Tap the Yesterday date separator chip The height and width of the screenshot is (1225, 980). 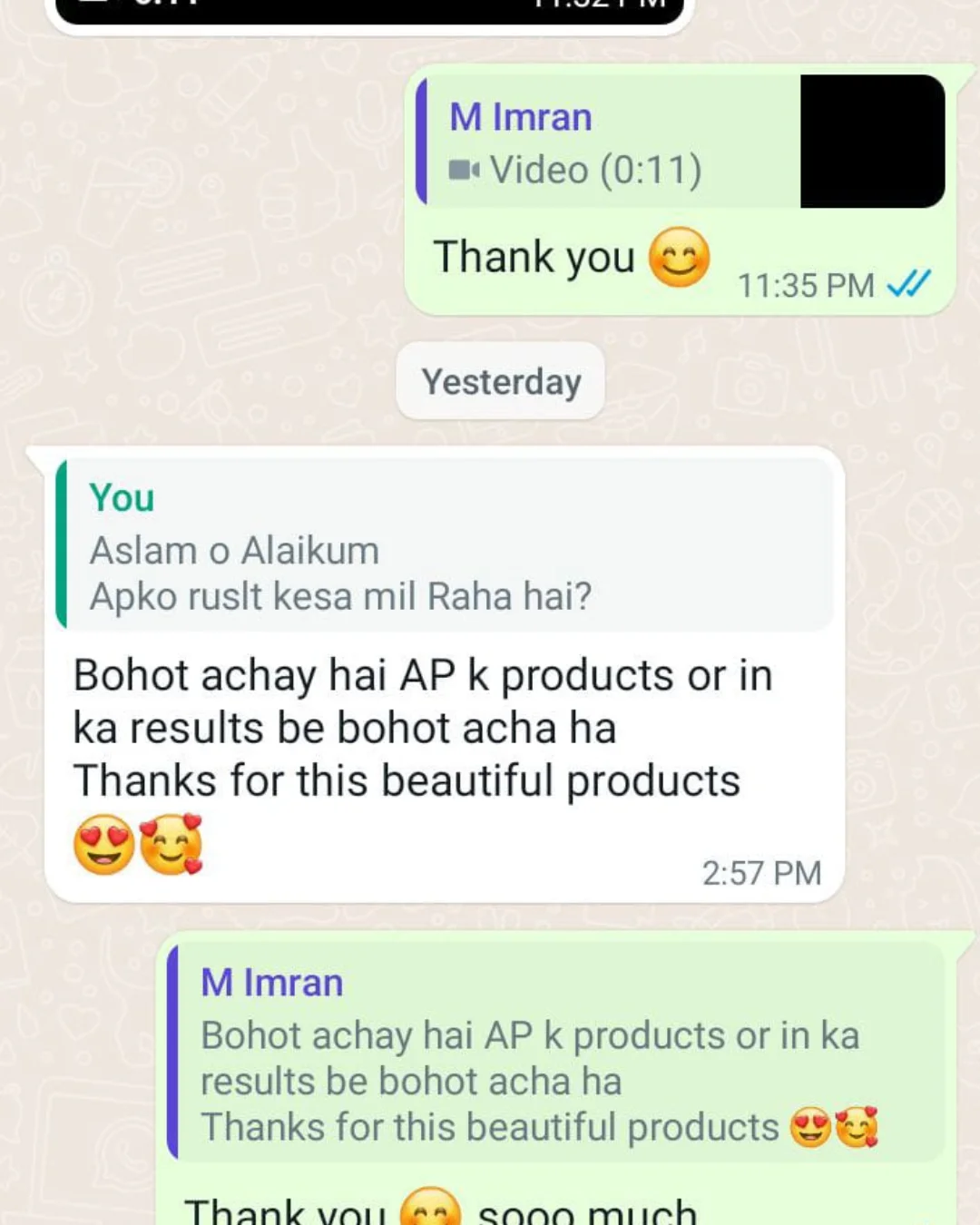click(x=501, y=381)
